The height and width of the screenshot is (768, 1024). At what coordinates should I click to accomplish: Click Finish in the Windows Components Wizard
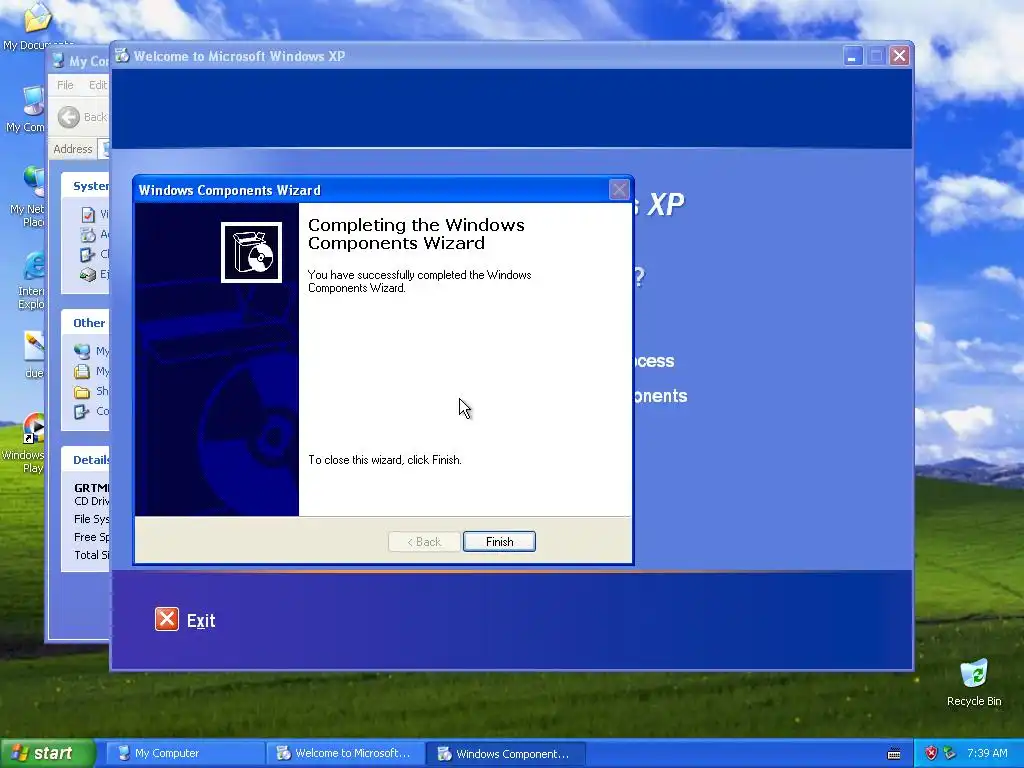pos(499,541)
